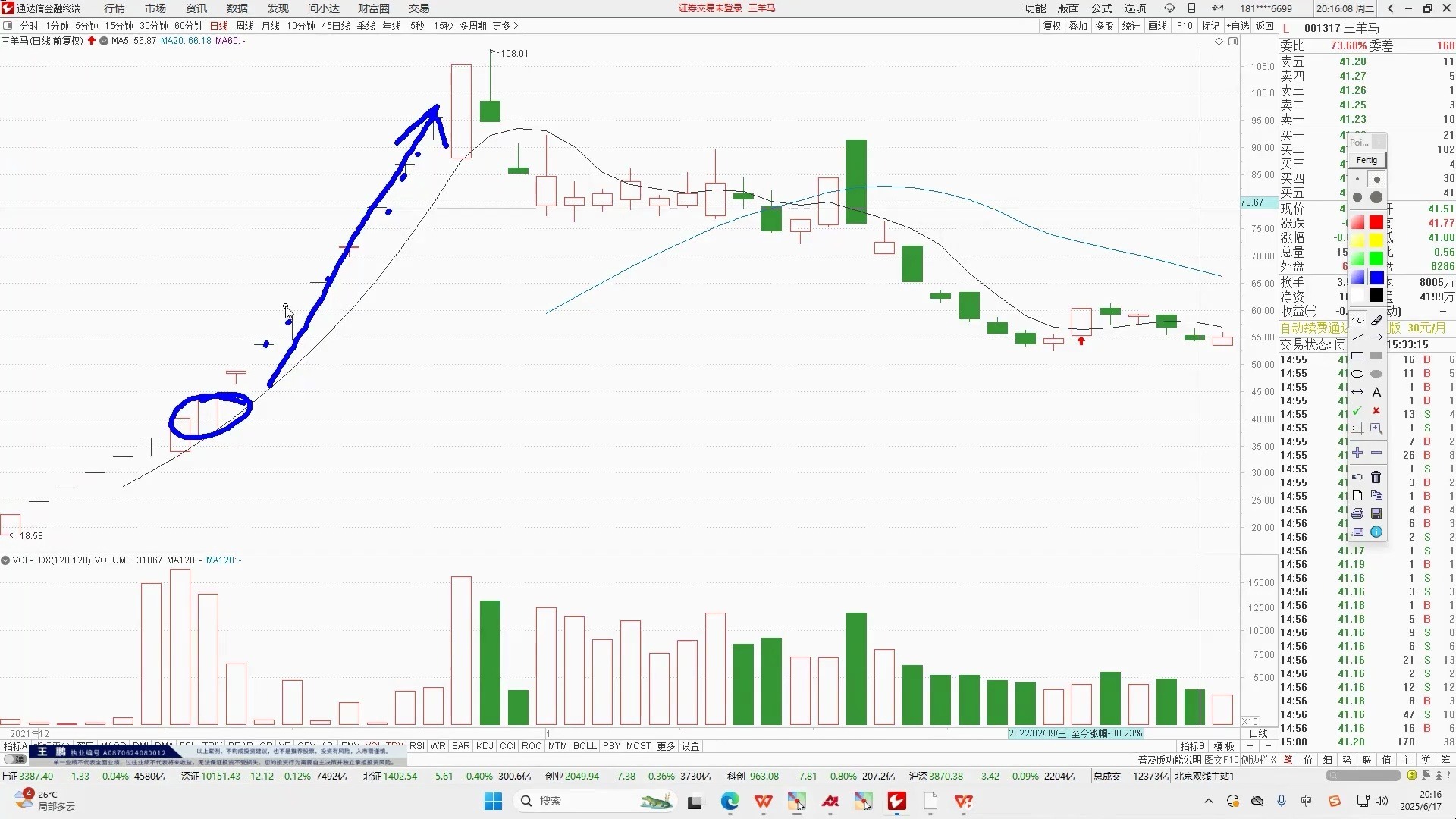Open the 行情 menu
The image size is (1456, 819).
coord(115,8)
